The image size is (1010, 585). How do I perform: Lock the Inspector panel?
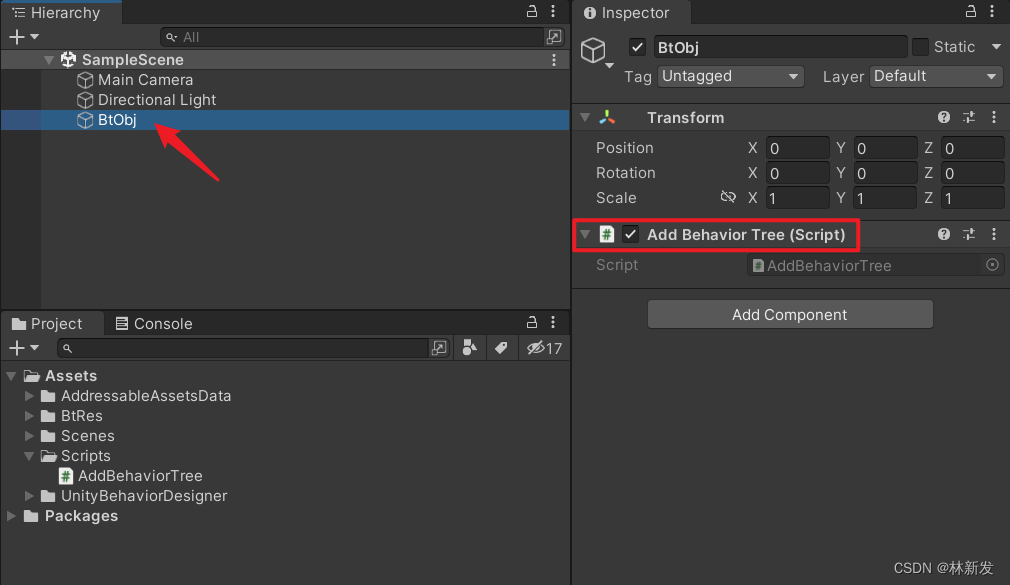click(970, 11)
